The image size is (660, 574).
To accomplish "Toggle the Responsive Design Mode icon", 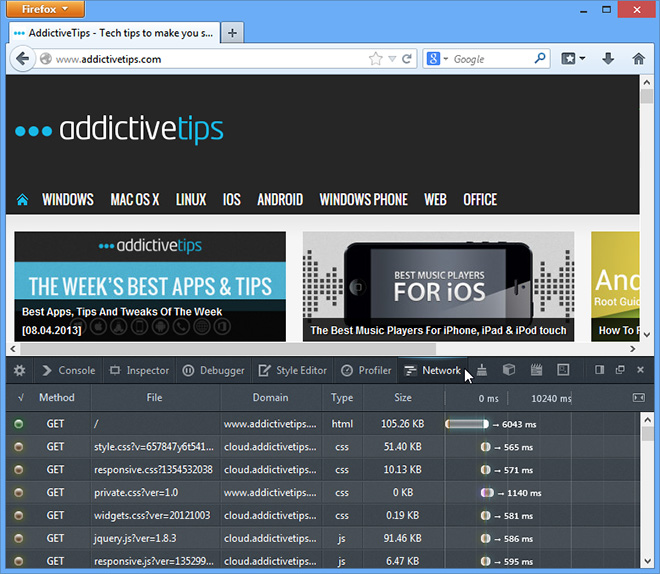I will coord(563,370).
